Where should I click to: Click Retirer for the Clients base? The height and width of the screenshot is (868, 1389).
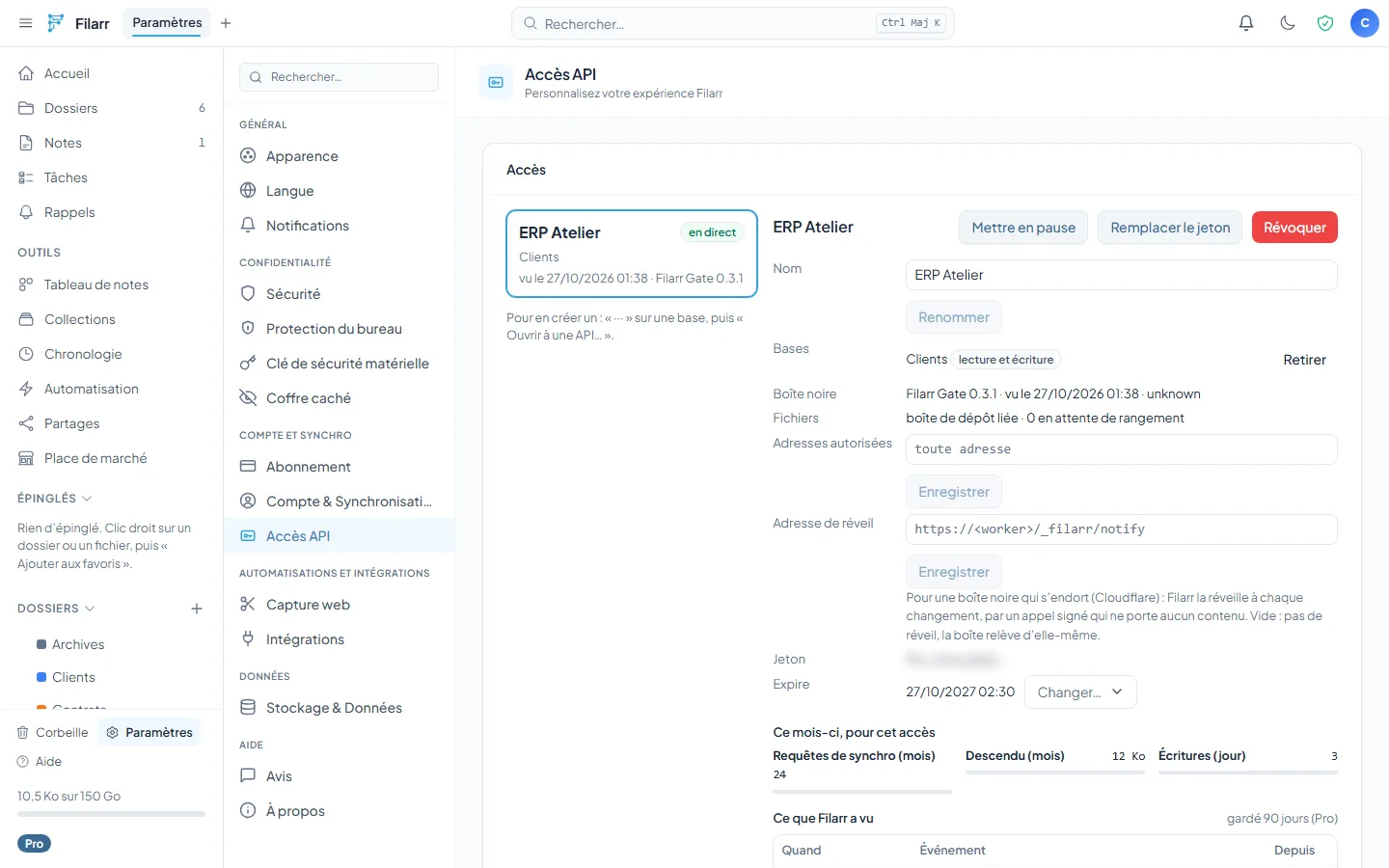click(1304, 360)
